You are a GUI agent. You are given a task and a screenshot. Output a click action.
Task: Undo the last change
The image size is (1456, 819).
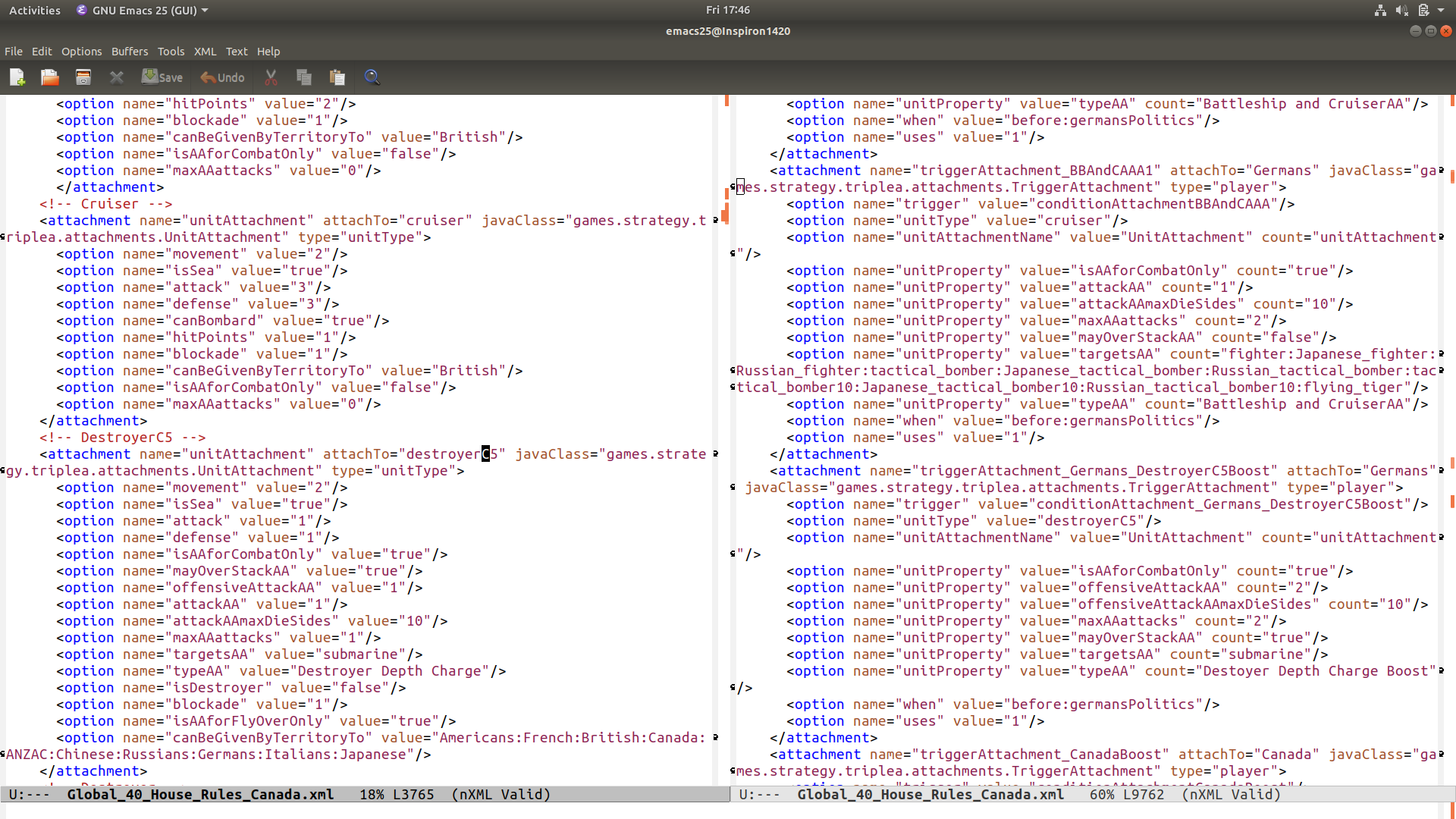tap(222, 77)
